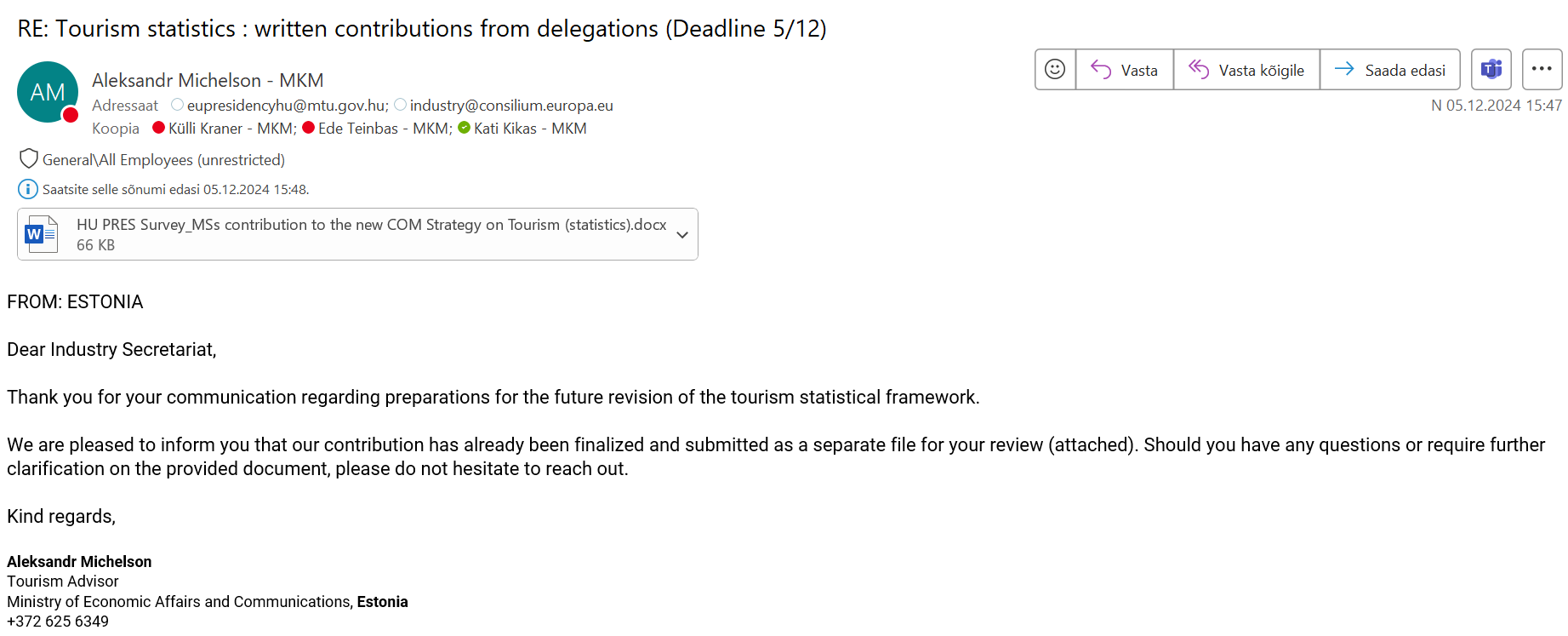Click the forwarded-info circle icon
This screenshot has width=1568, height=636.
28,189
